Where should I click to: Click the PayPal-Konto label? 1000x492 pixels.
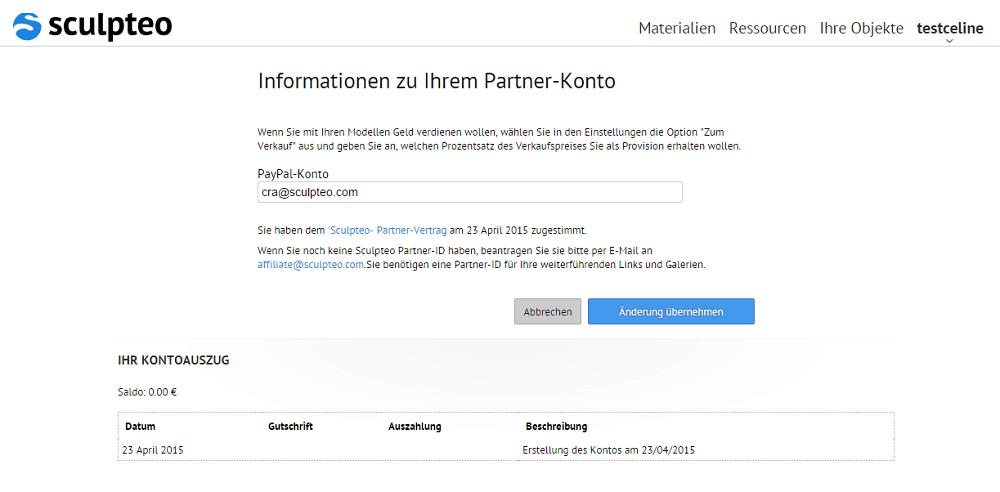pos(293,174)
